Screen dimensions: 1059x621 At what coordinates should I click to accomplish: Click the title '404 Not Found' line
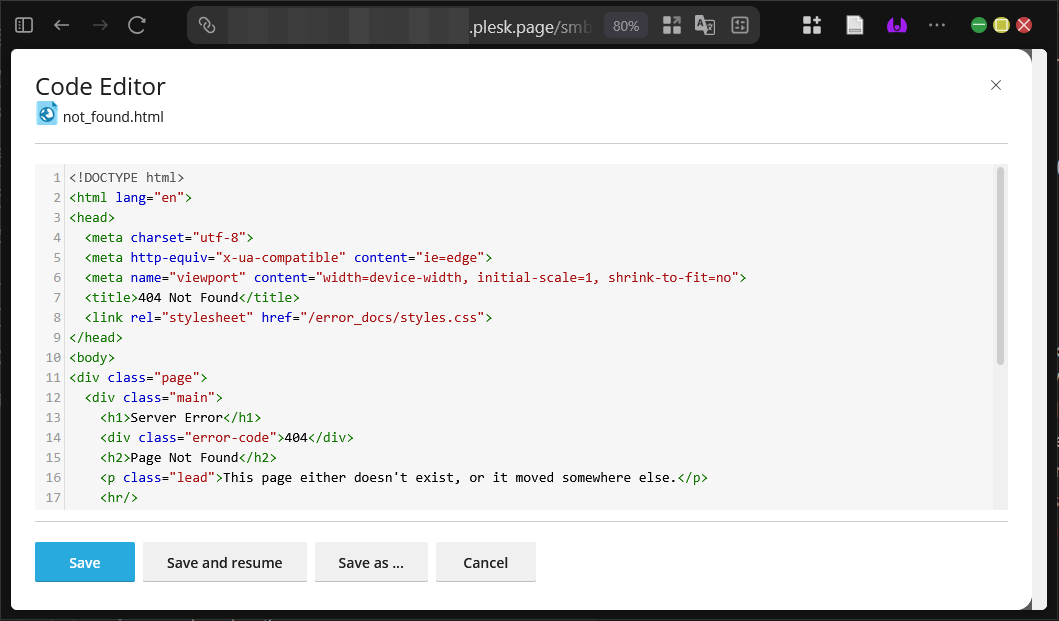(x=192, y=298)
